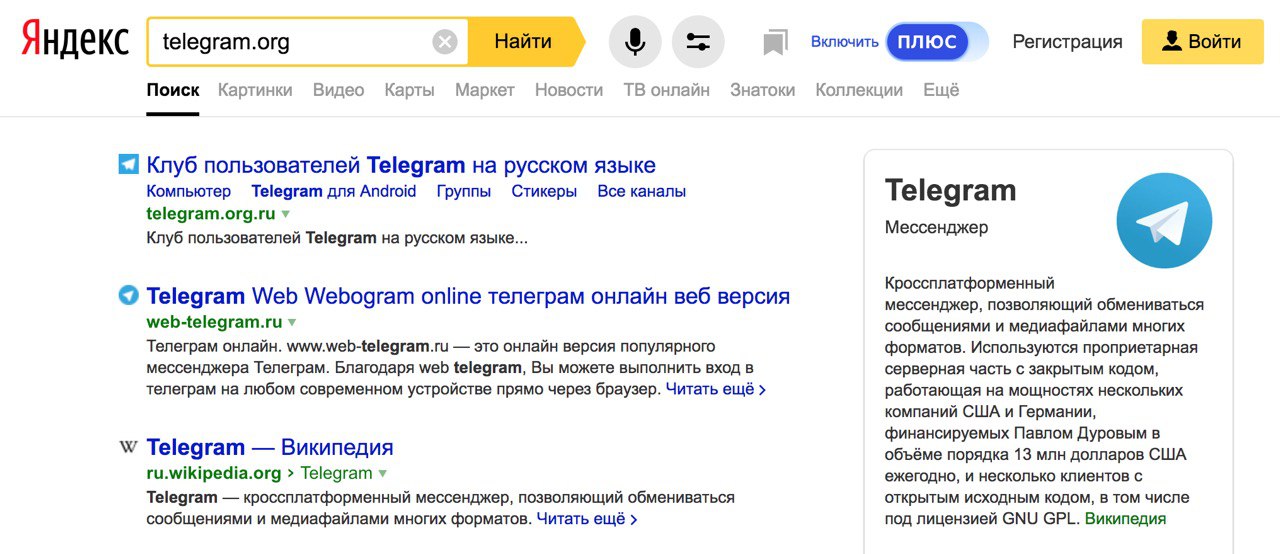Open result Telegram Web Webogram online
Image resolution: width=1280 pixels, height=554 pixels.
coord(468,296)
